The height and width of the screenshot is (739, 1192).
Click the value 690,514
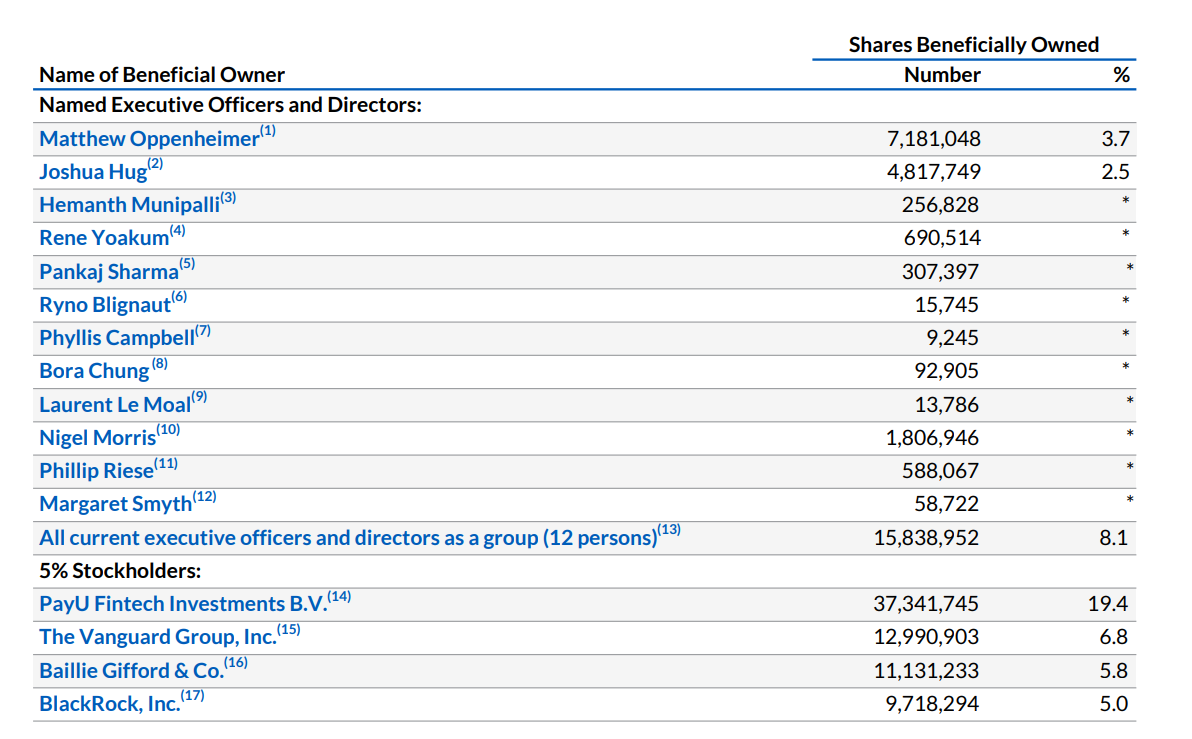coord(942,238)
